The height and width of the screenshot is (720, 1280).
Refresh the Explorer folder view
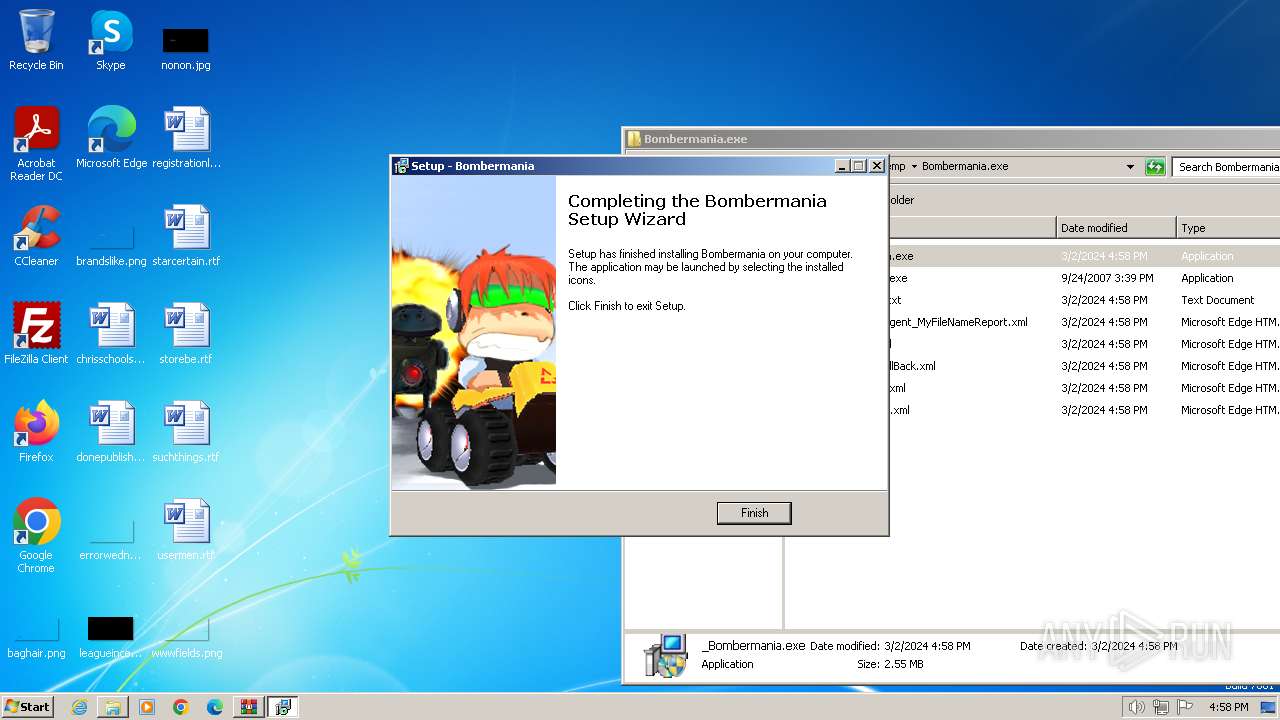(x=1155, y=167)
